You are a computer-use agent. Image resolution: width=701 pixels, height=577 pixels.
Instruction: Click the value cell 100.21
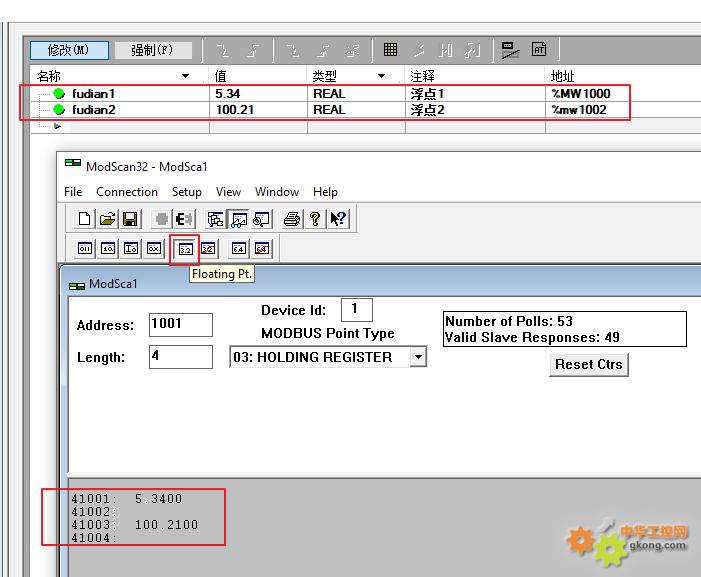tap(258, 110)
